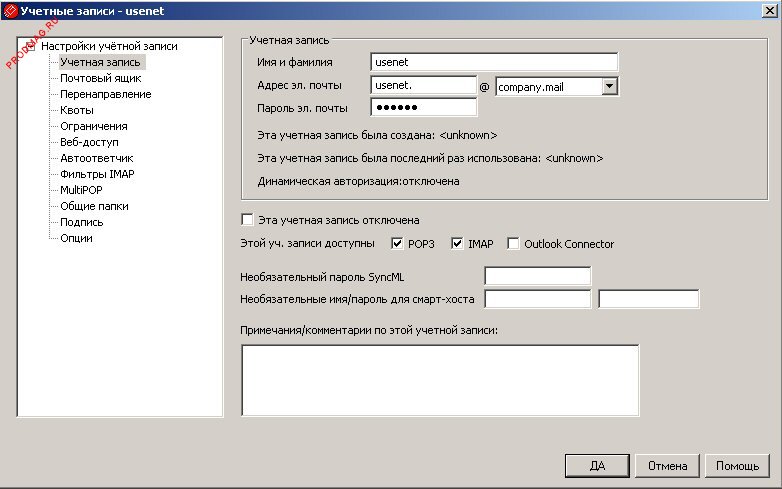Open the 'Перенаправление' settings page
782x489 pixels.
click(x=105, y=94)
